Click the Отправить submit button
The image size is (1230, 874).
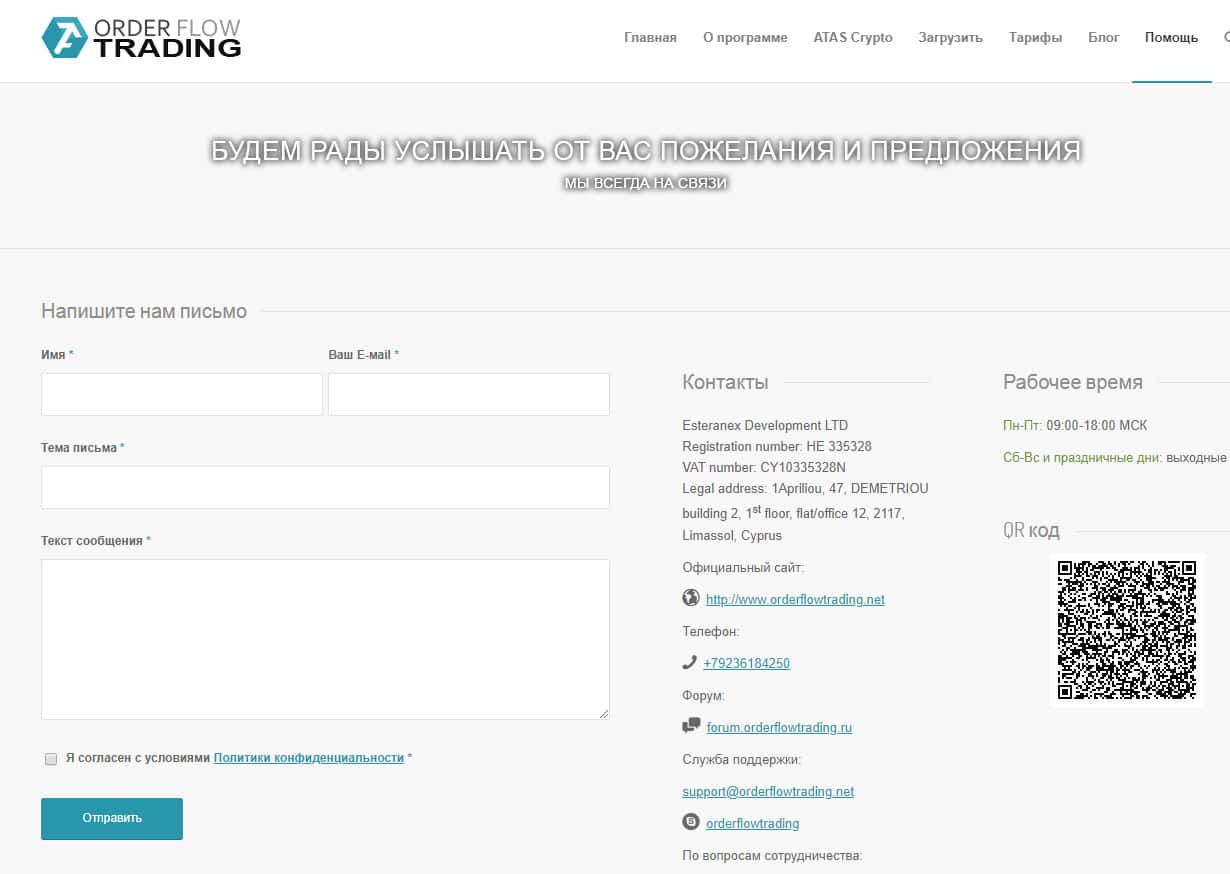click(x=112, y=818)
